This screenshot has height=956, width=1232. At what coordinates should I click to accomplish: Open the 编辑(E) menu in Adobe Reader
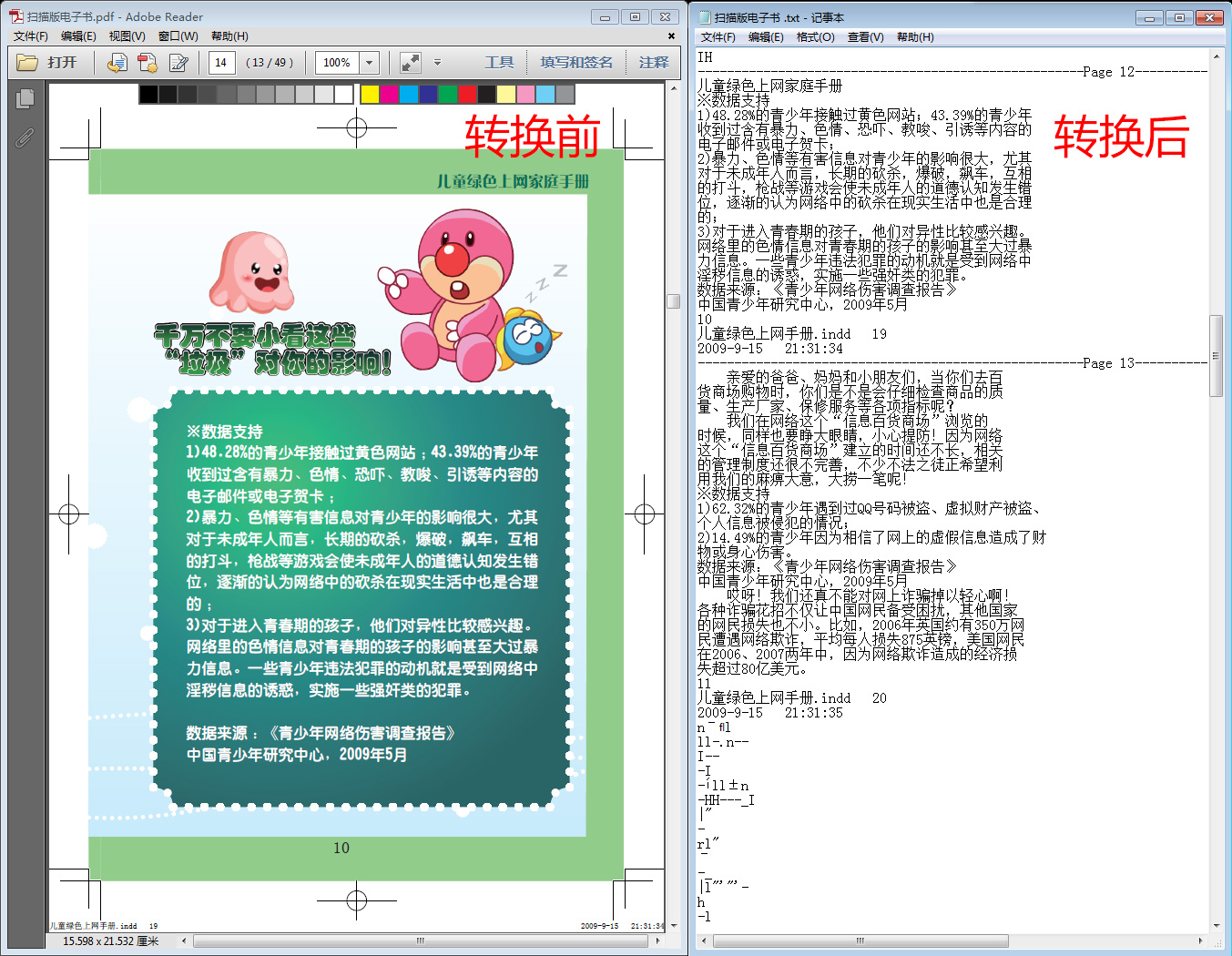click(78, 36)
